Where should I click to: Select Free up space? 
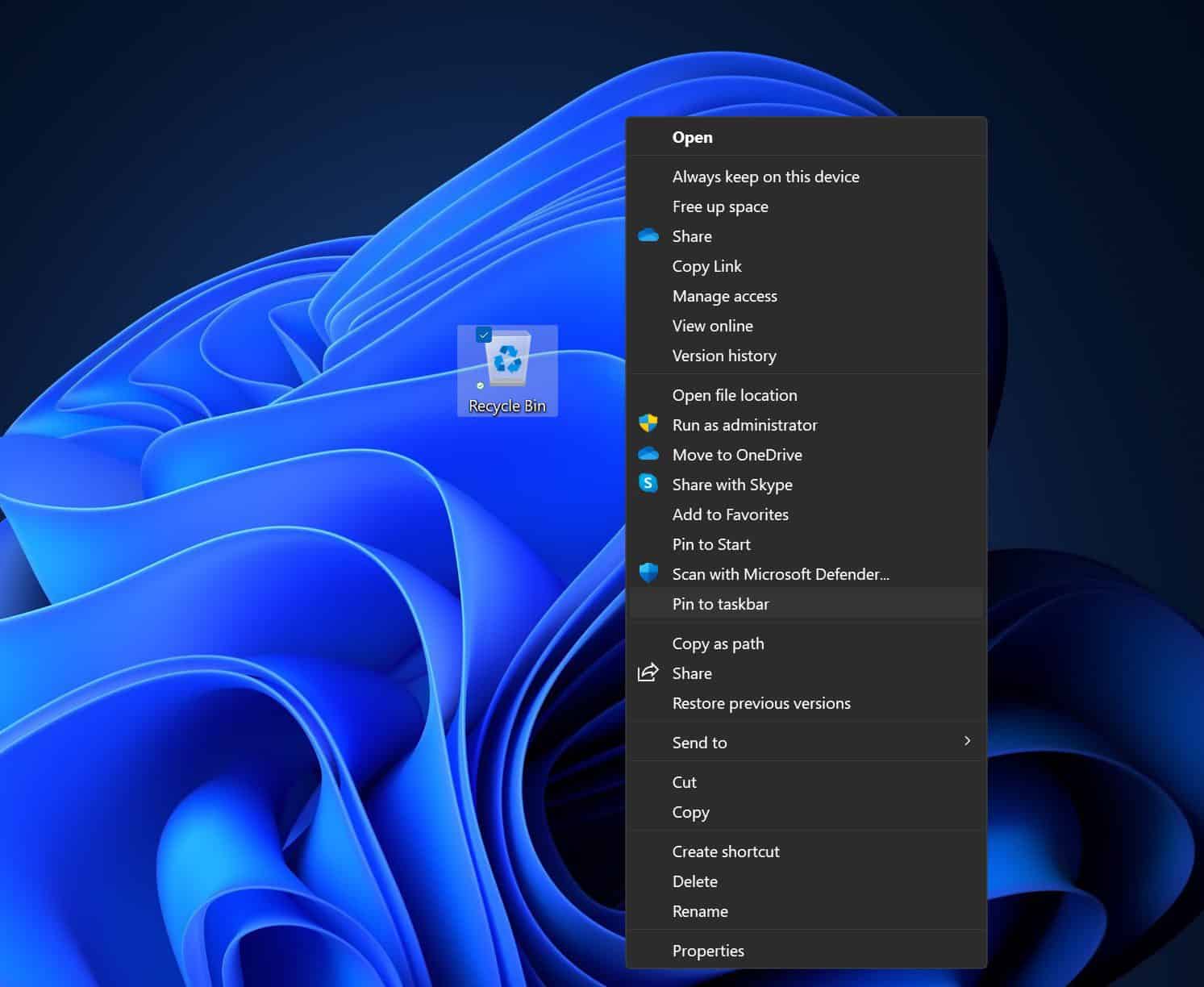(720, 206)
